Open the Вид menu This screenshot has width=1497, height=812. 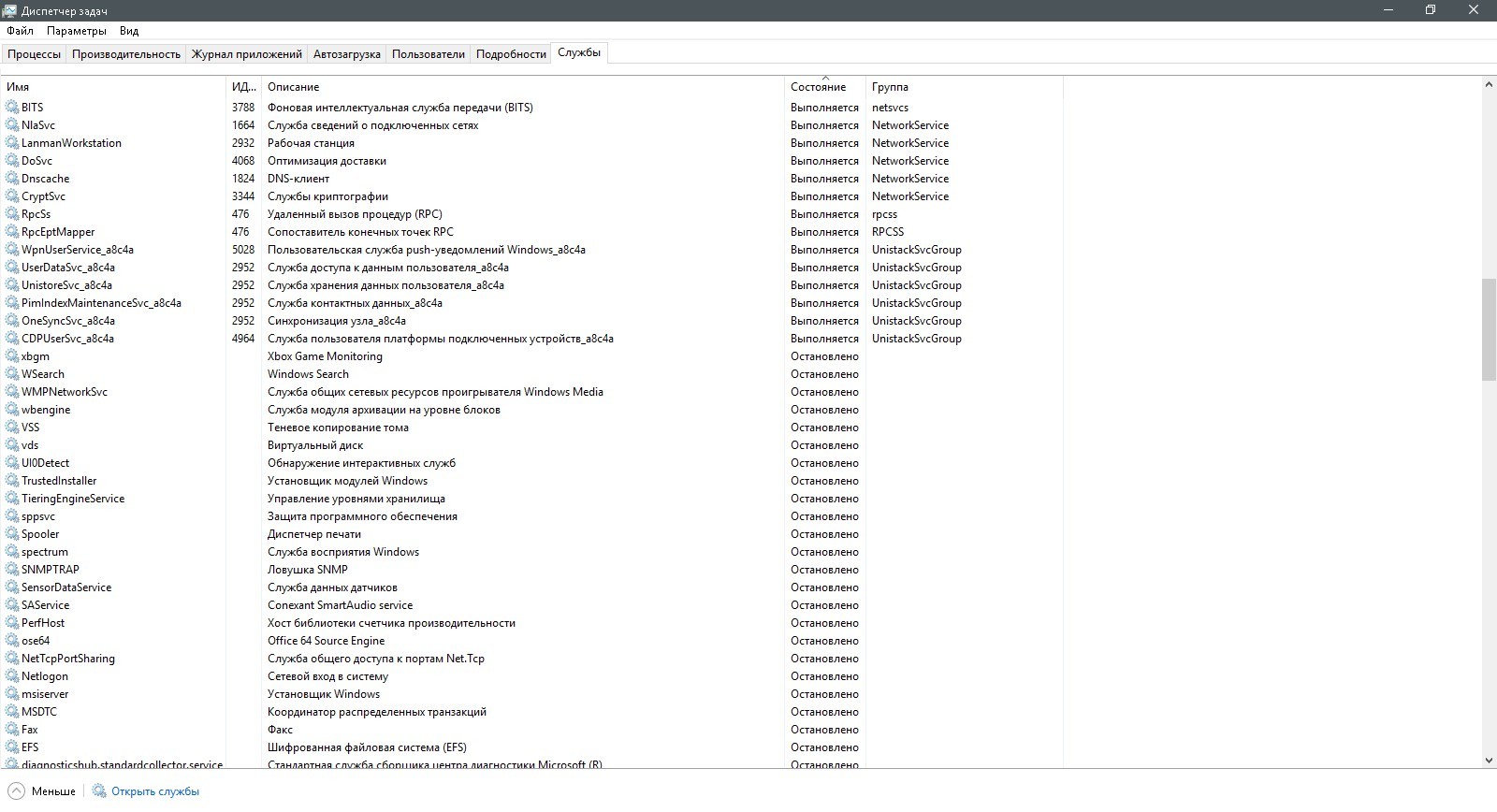point(129,31)
